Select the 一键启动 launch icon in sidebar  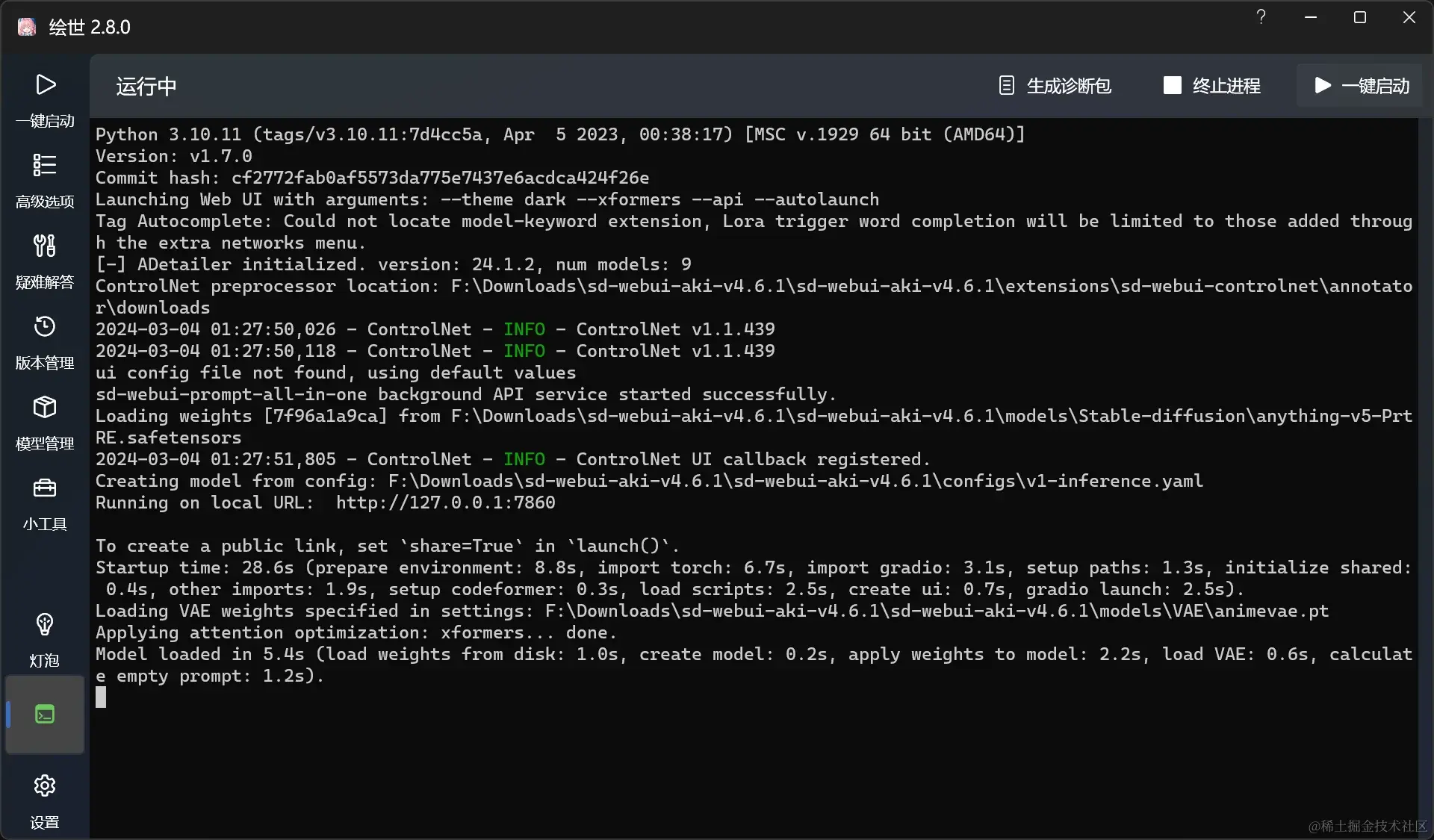(44, 84)
